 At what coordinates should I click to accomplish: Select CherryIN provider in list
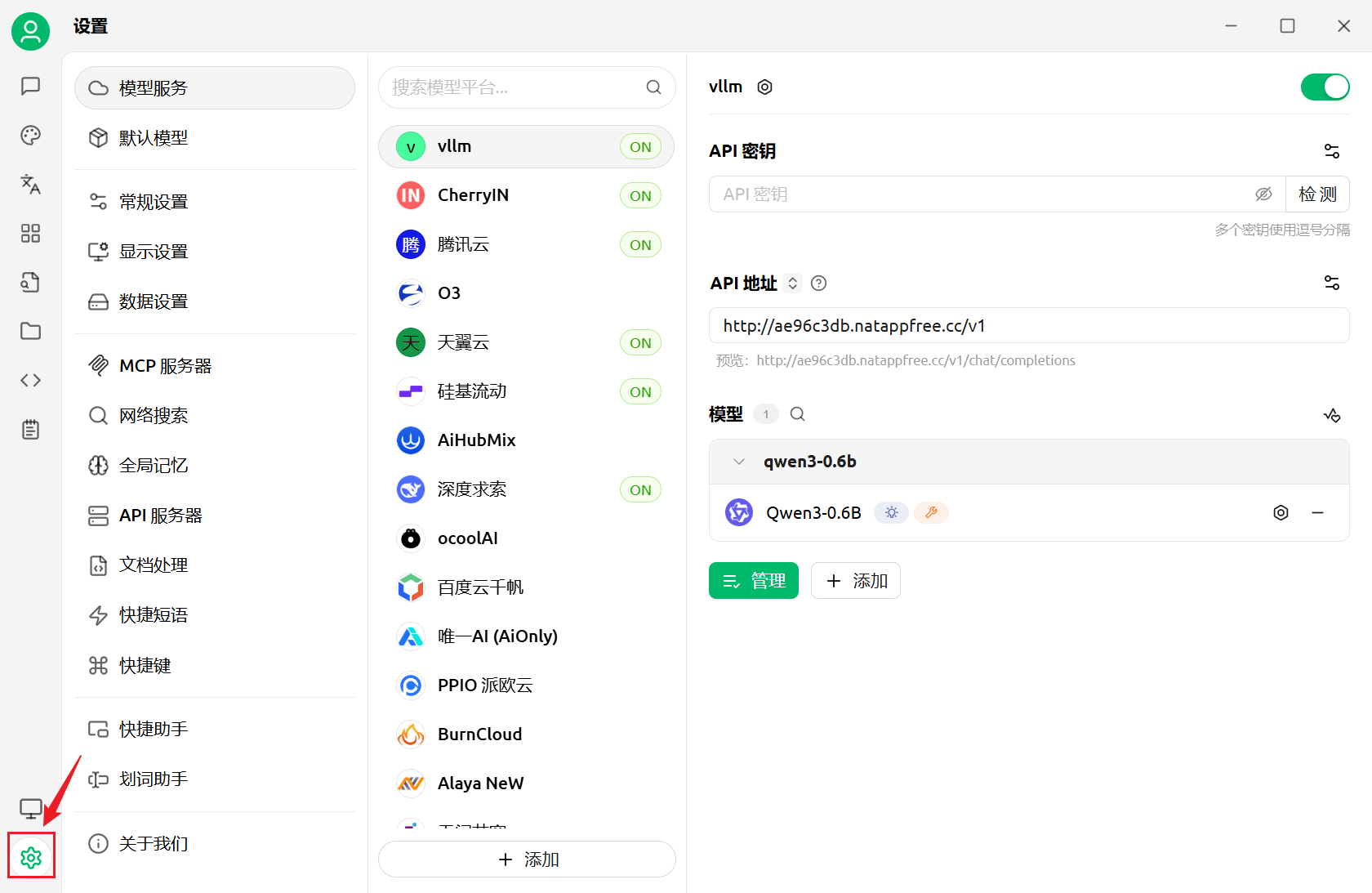click(527, 195)
